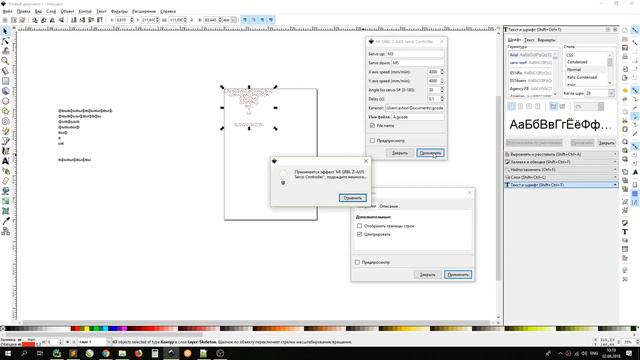The width and height of the screenshot is (640, 360).
Task: Click Закрыть in Text and Font panel
Action: click(606, 143)
